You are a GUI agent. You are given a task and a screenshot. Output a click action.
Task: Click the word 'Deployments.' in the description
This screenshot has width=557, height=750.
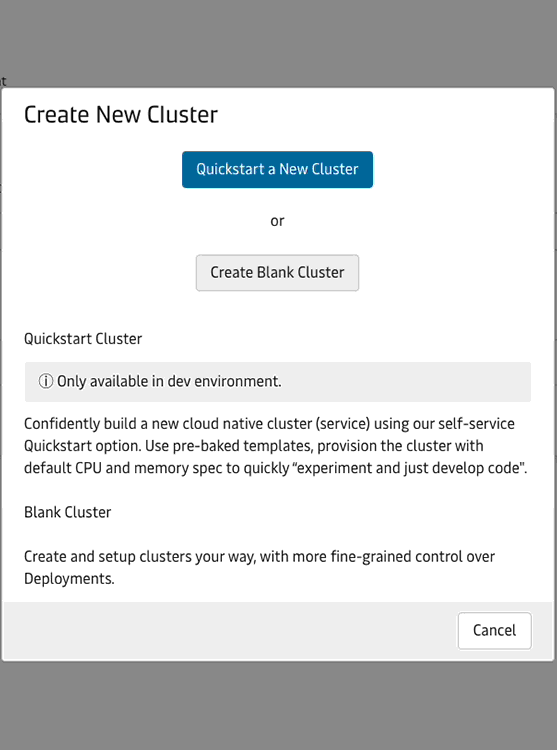point(69,579)
